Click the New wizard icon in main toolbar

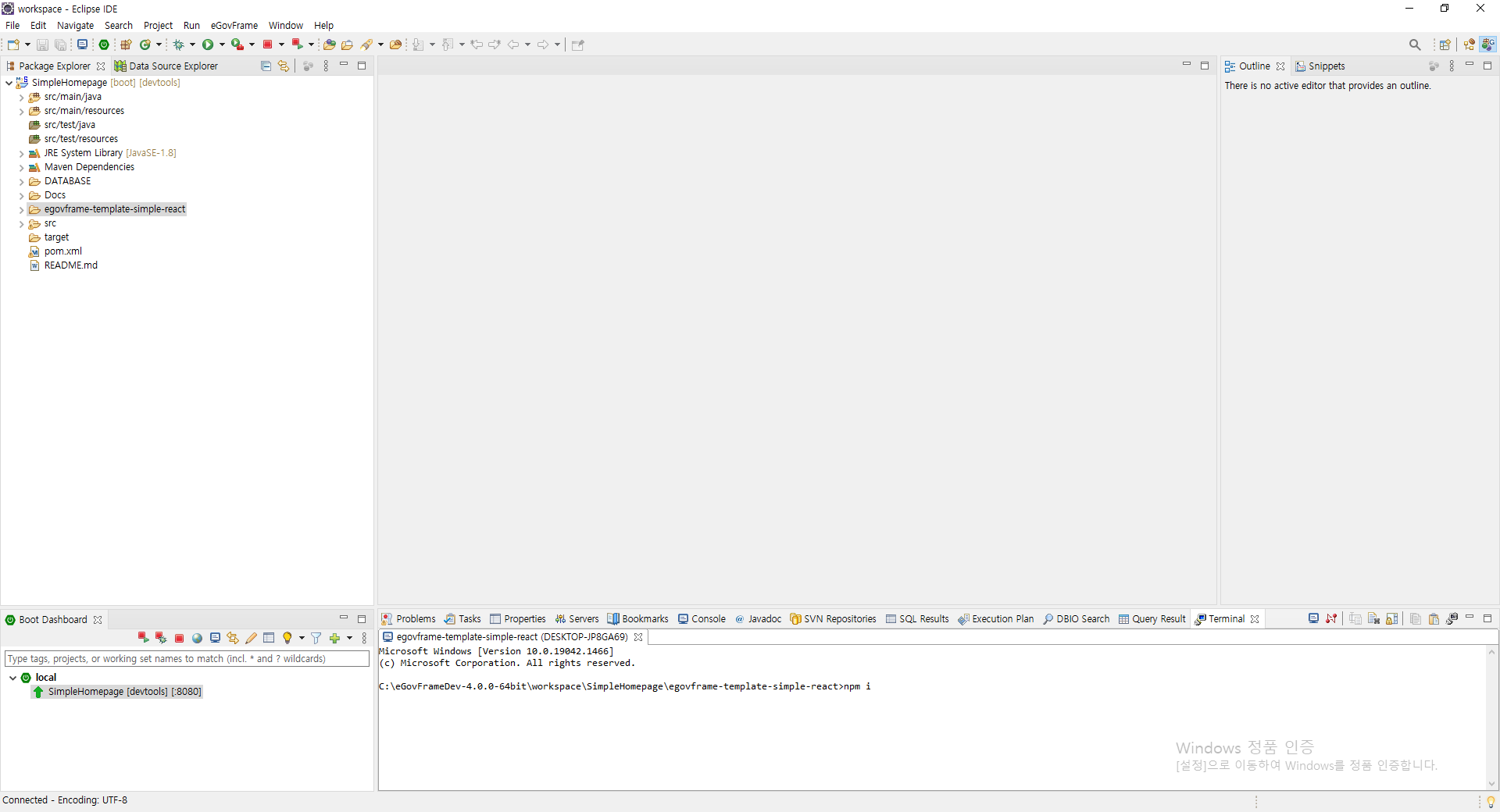pos(13,45)
